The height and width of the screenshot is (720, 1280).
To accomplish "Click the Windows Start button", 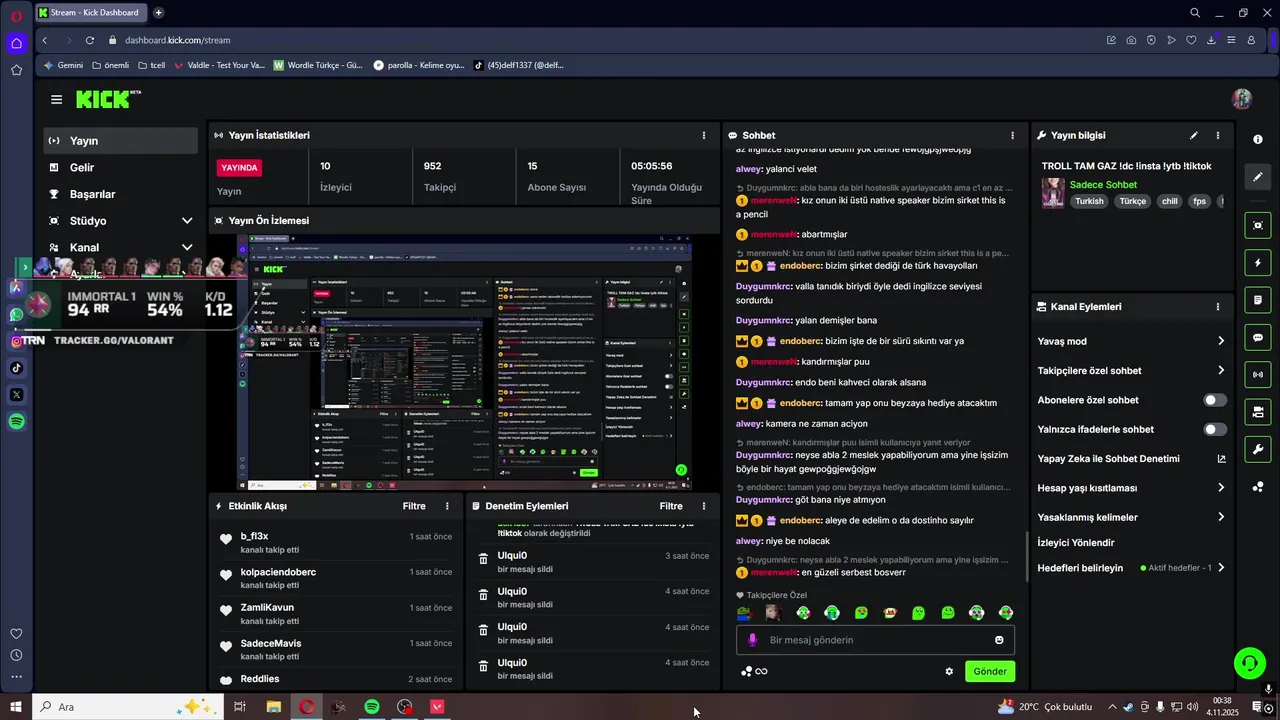I will (16, 707).
